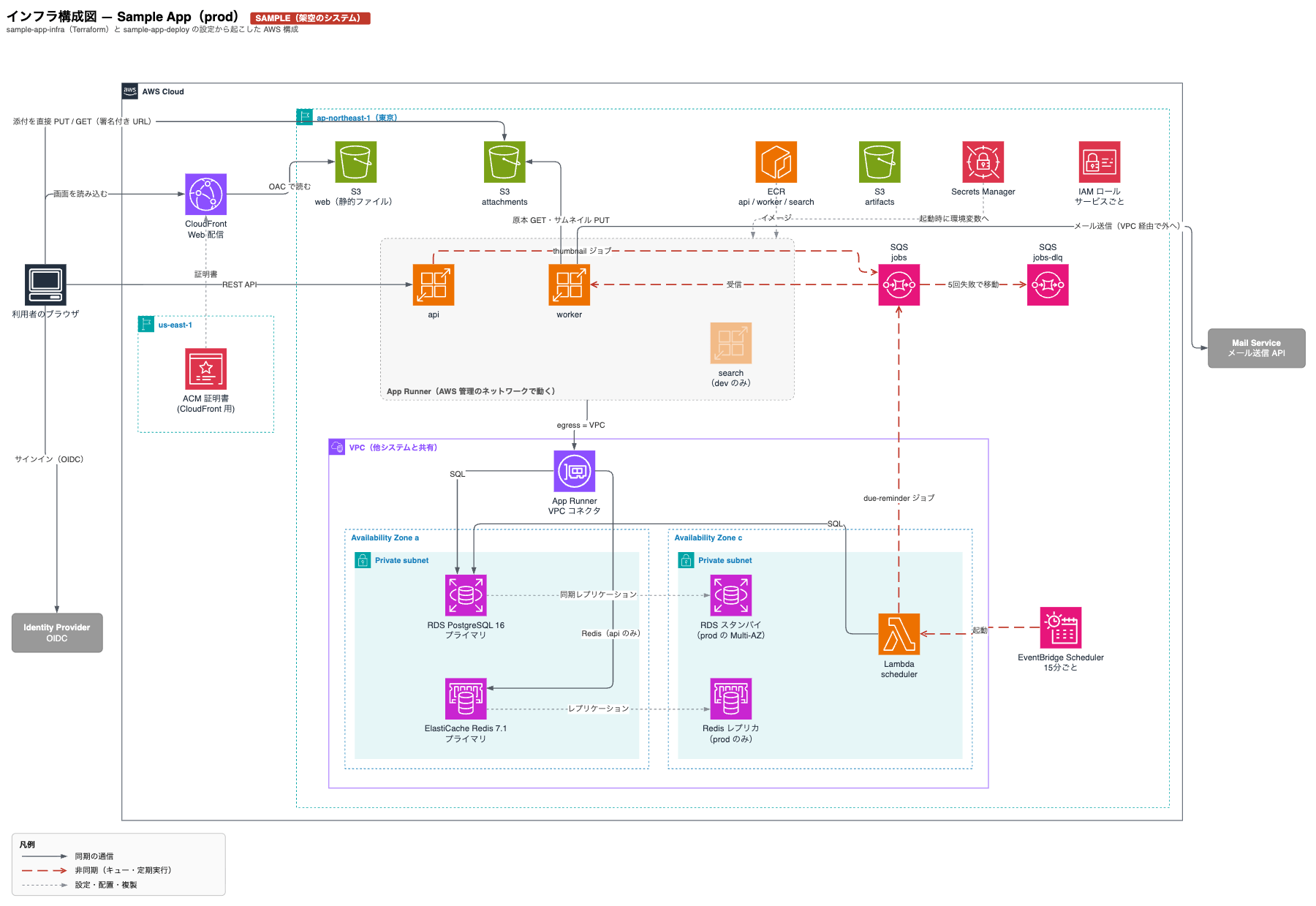Select the 'thumbnail ジョブ' edge label
1316x906 pixels.
tap(582, 251)
